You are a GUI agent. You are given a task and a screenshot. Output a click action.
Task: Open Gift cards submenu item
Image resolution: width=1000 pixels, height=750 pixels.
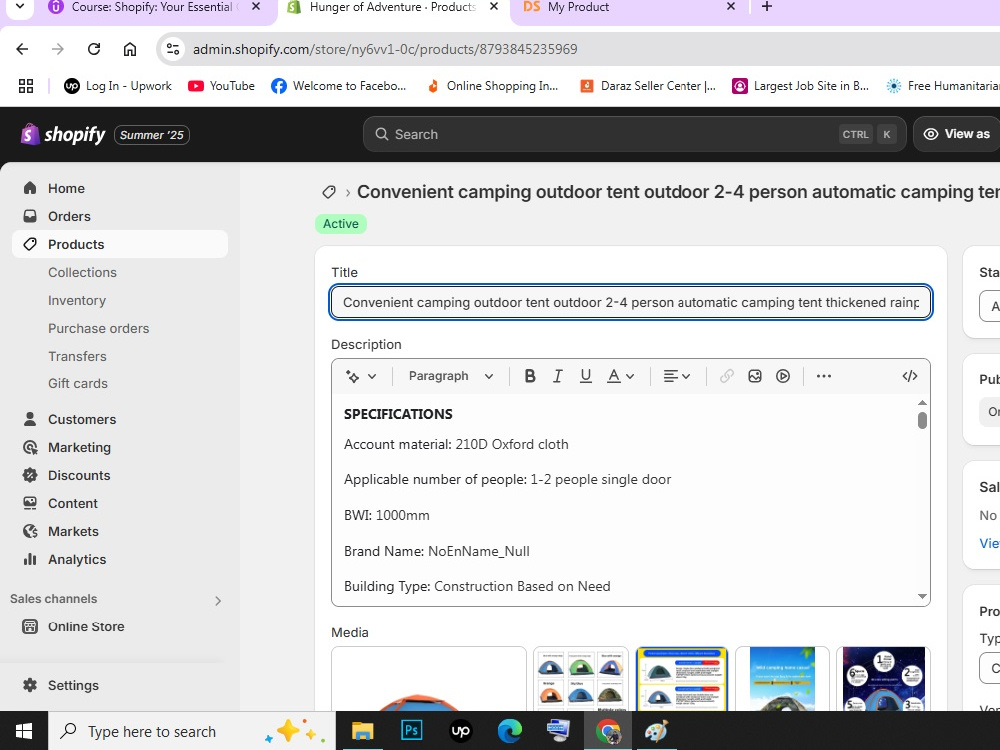pos(78,383)
